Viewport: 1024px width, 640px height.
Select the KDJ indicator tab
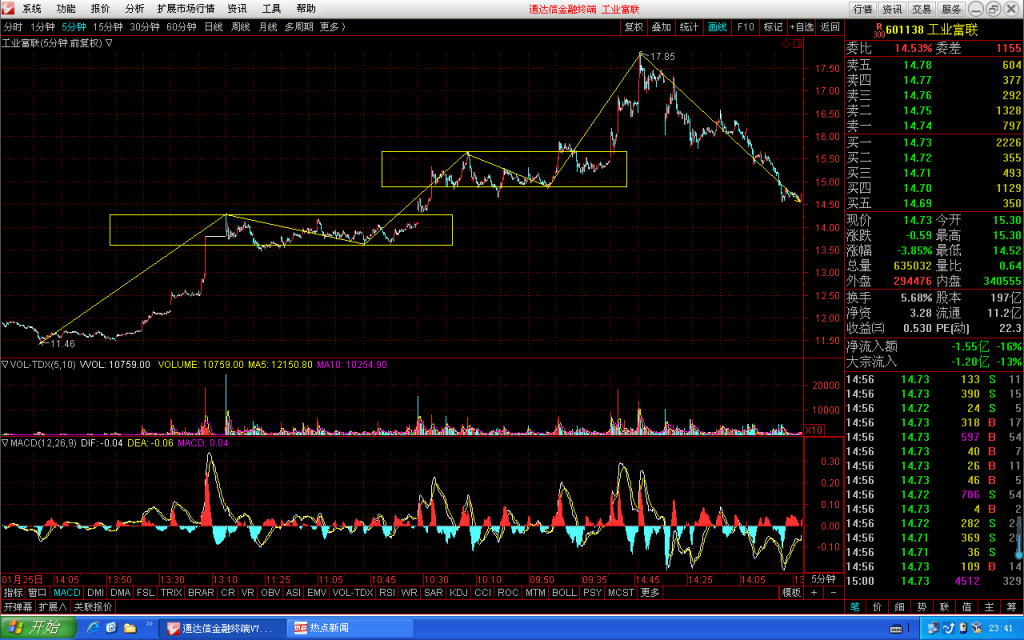click(458, 592)
